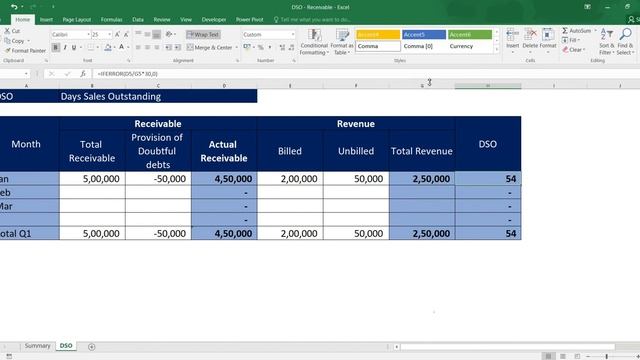This screenshot has width=640, height=360.
Task: Open the Custom number format dropdown
Action: pyautogui.click(x=293, y=35)
